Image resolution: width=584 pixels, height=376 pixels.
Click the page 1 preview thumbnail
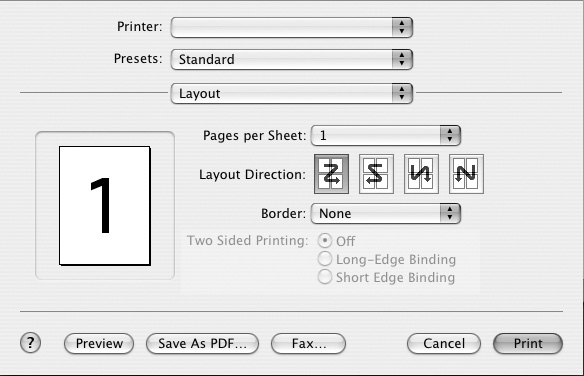[x=105, y=205]
